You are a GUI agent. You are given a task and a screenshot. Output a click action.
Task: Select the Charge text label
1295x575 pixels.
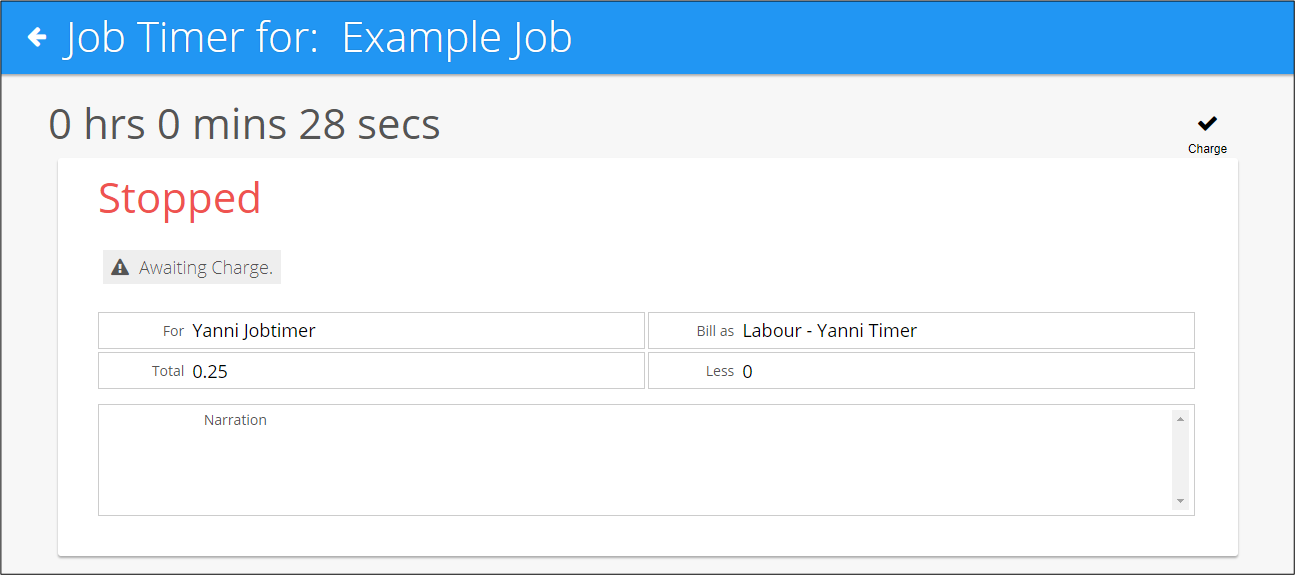point(1207,149)
